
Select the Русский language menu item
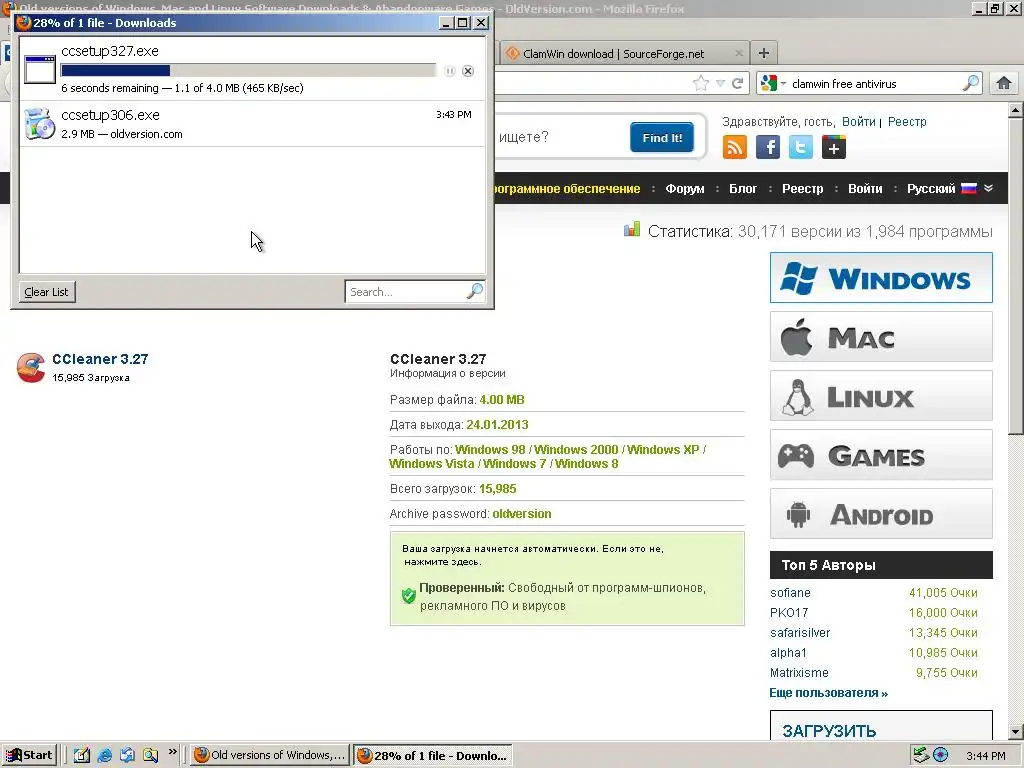(931, 188)
